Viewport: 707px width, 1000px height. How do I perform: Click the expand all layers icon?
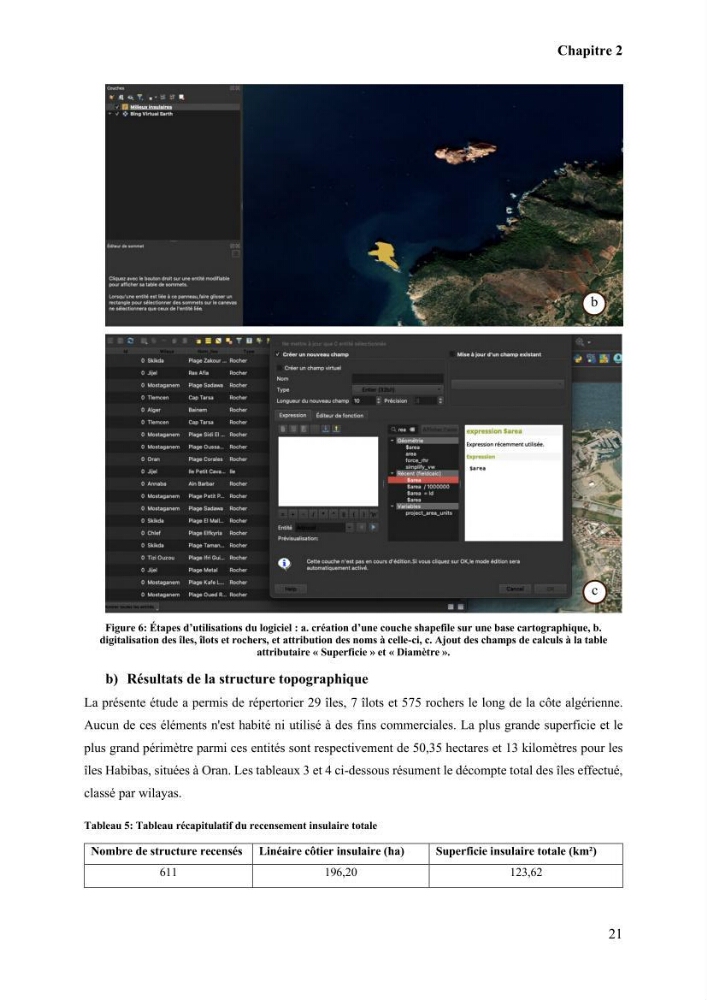point(163,98)
